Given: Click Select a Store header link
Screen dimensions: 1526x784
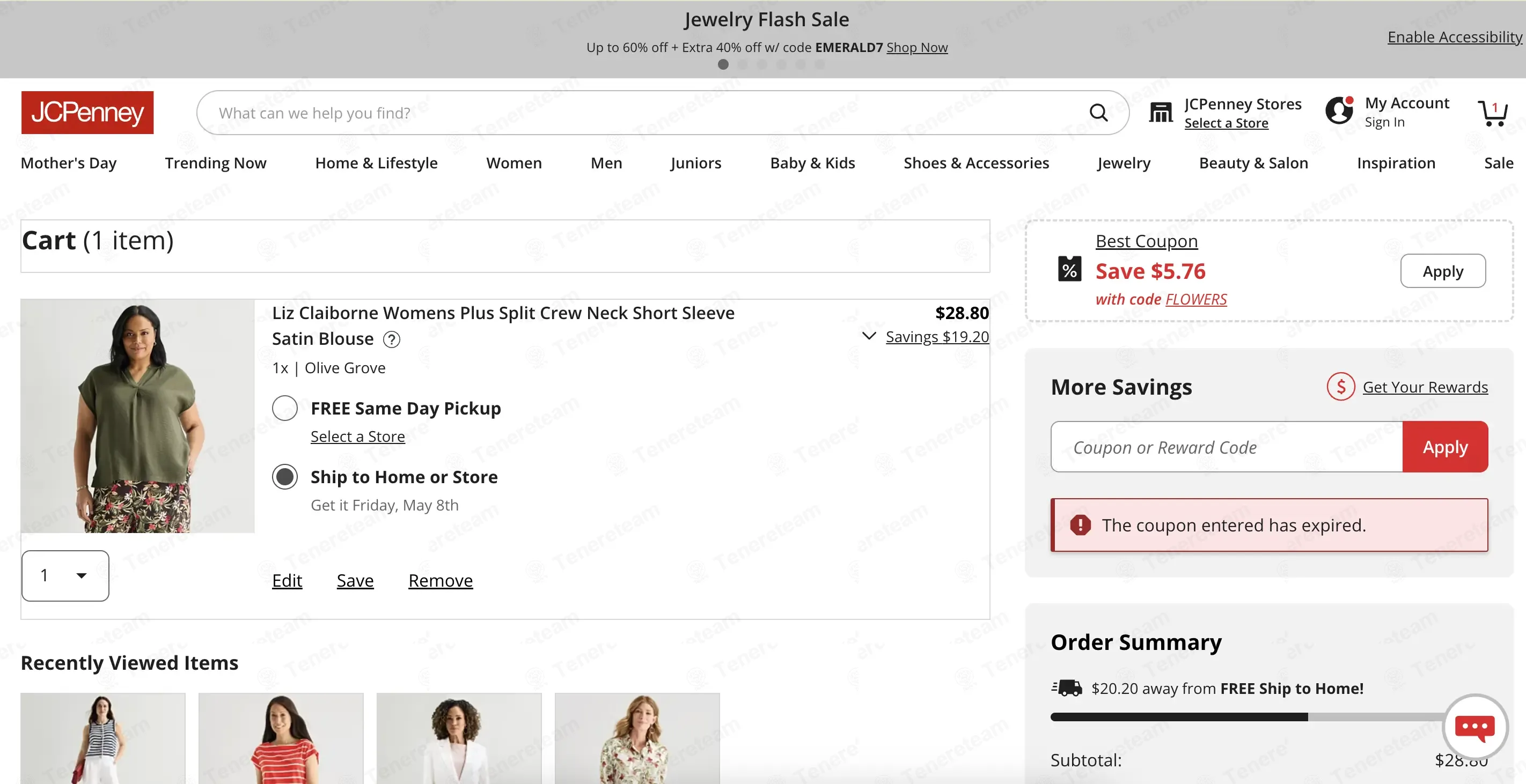Looking at the screenshot, I should [x=1226, y=123].
